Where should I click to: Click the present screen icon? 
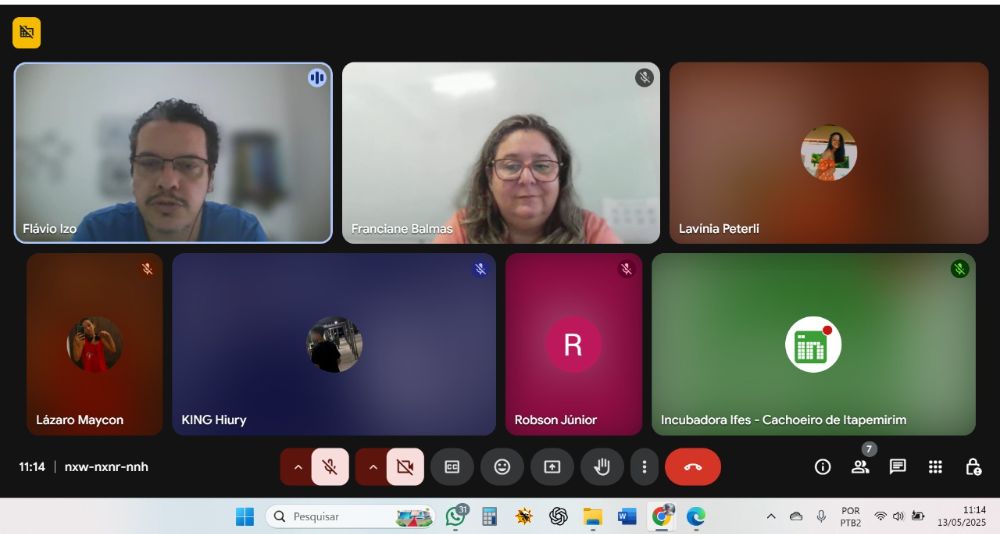552,467
